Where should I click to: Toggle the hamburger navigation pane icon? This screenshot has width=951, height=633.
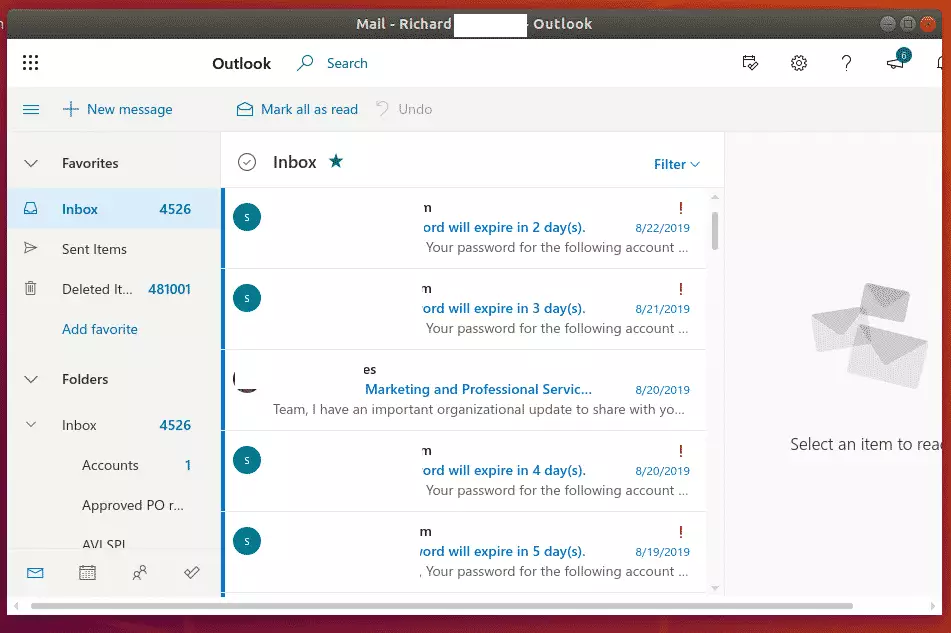(31, 109)
